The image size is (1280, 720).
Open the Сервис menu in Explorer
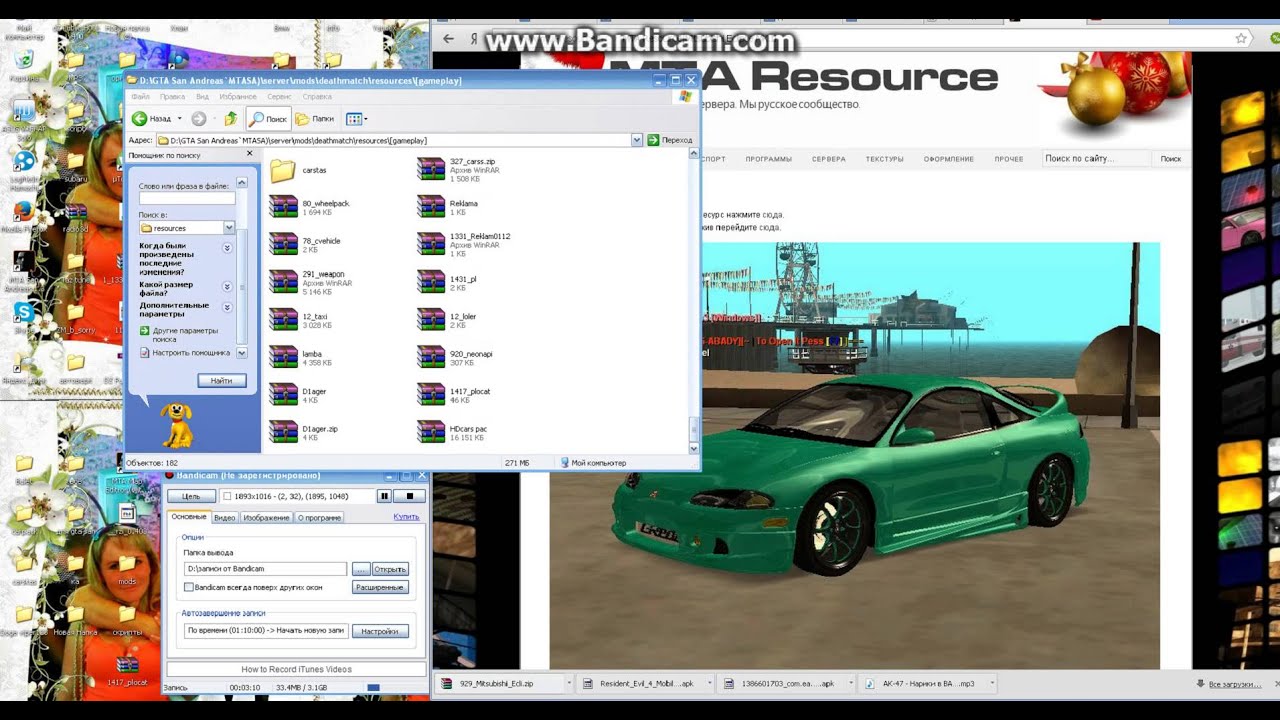(280, 97)
